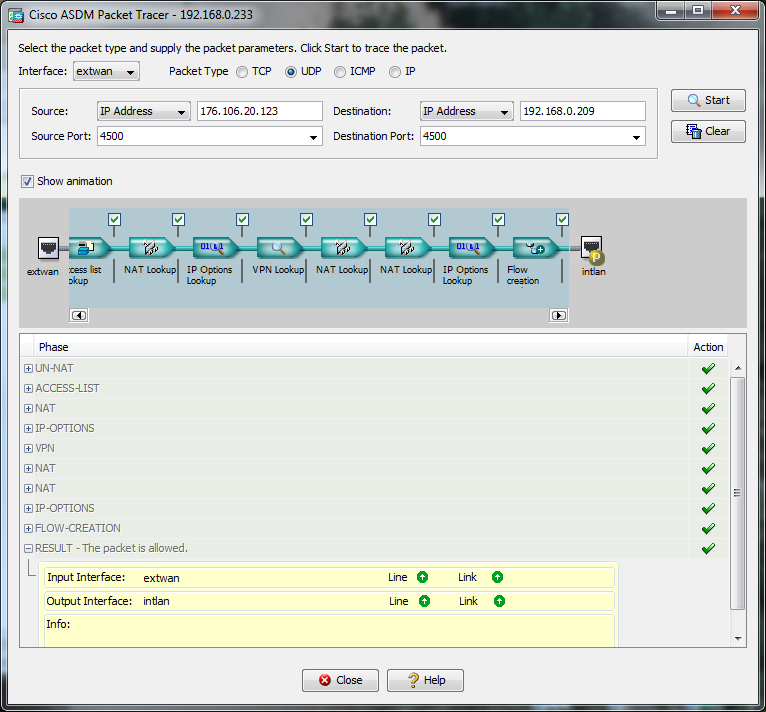The height and width of the screenshot is (712, 766).
Task: Open the Source Port dropdown arrow
Action: pos(313,137)
